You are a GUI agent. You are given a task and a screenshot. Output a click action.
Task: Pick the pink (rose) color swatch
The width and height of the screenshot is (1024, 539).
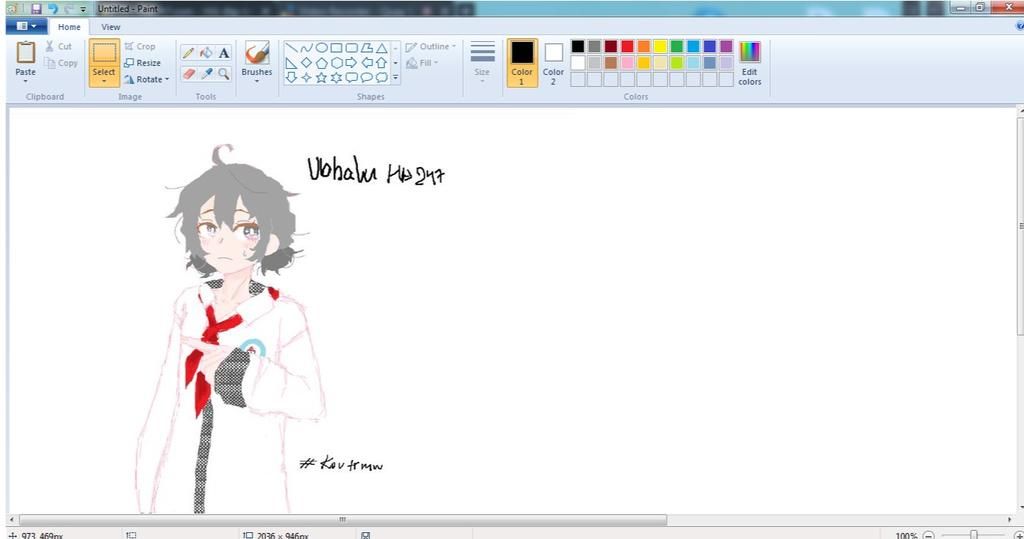click(627, 63)
